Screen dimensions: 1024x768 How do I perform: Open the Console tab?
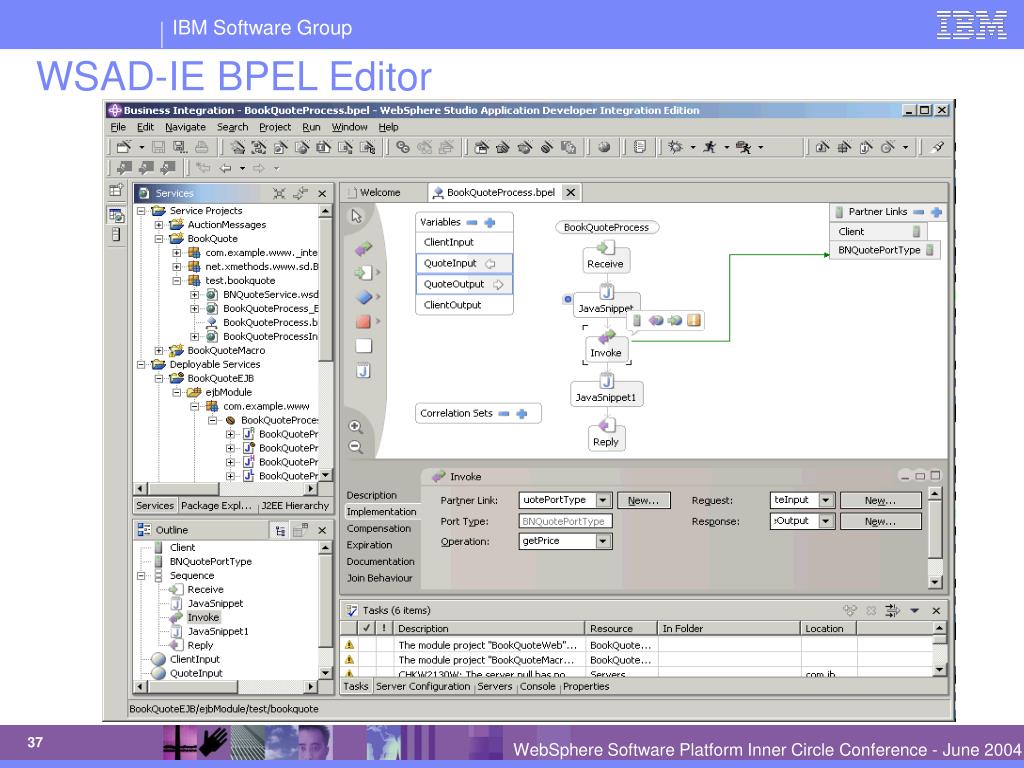[x=537, y=687]
